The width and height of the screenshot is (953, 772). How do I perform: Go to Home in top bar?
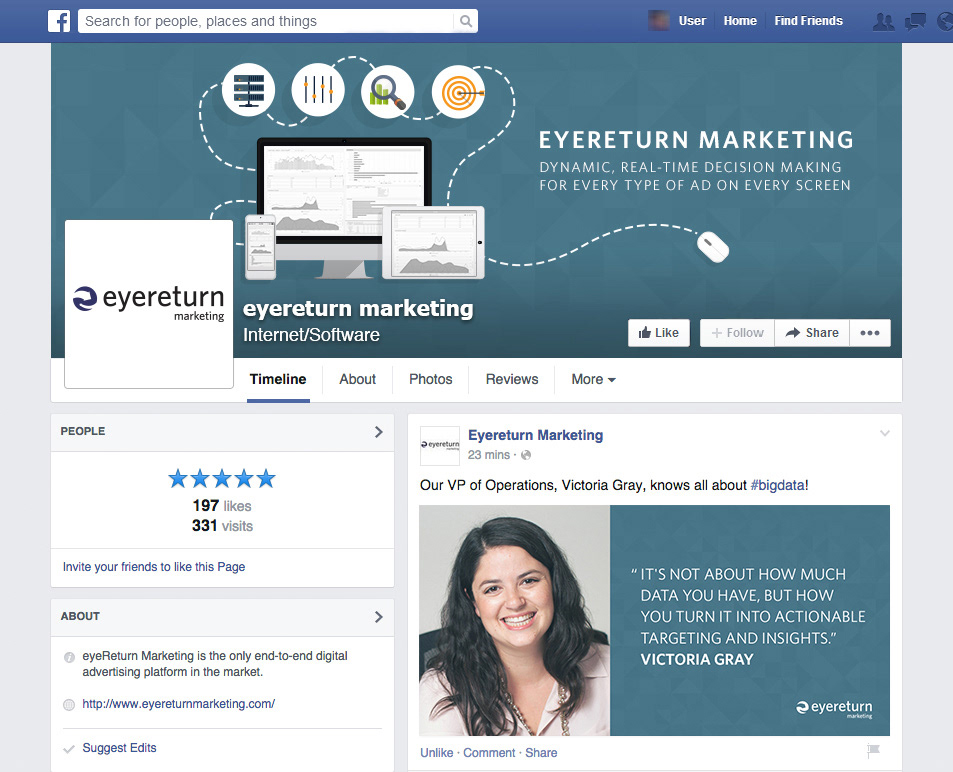pos(740,21)
